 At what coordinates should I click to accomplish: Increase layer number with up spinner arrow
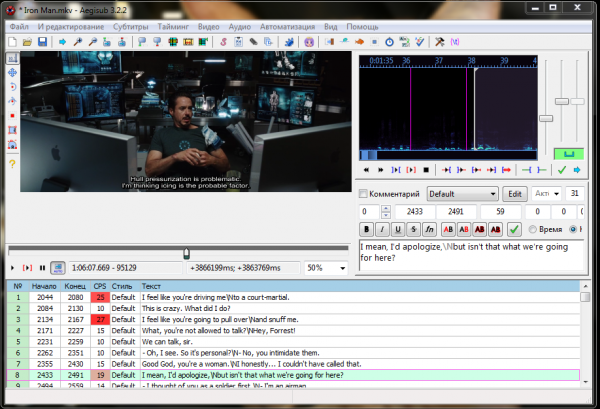386,209
